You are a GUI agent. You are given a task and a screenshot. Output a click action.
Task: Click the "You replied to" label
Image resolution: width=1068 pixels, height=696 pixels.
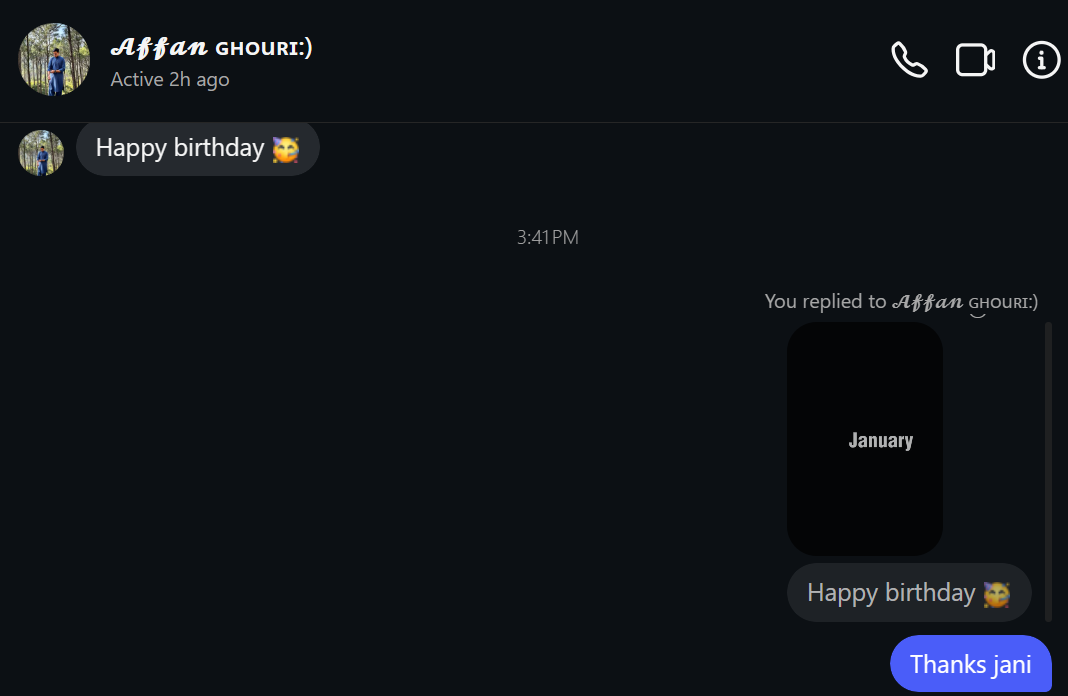825,302
